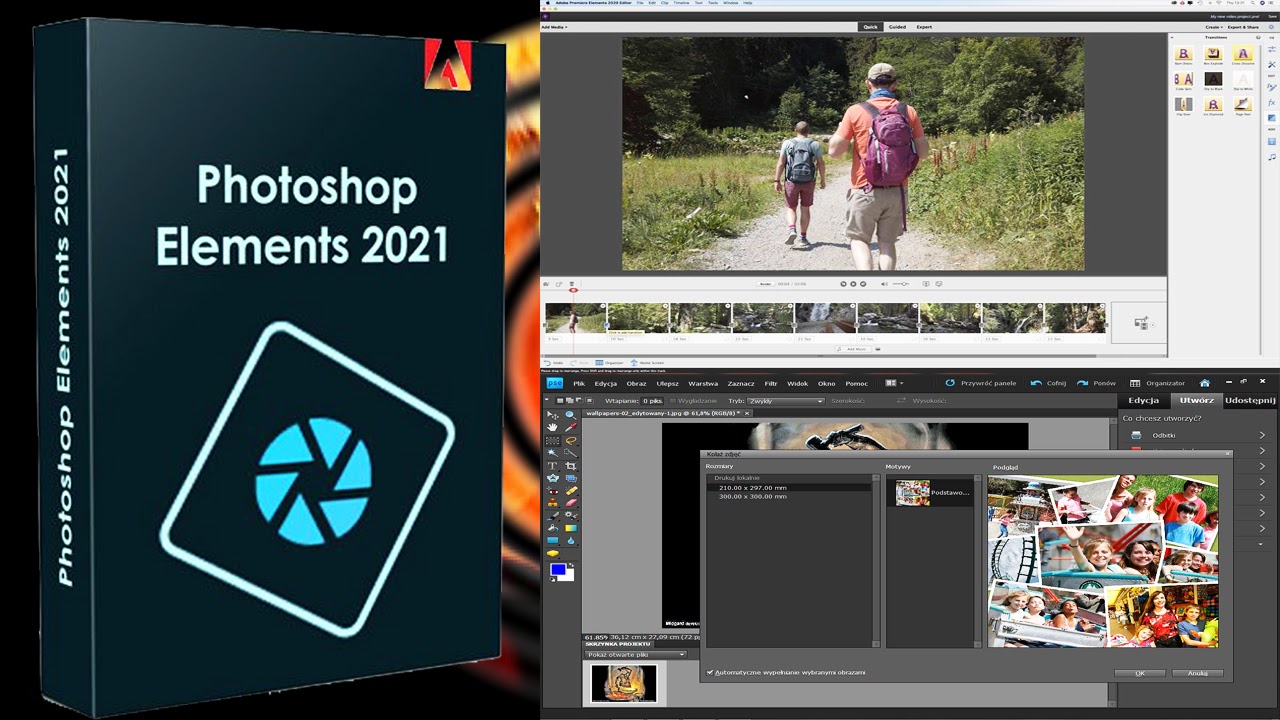Open the Add Media dropdown in Premiere Elements
The image size is (1280, 720).
[x=555, y=27]
